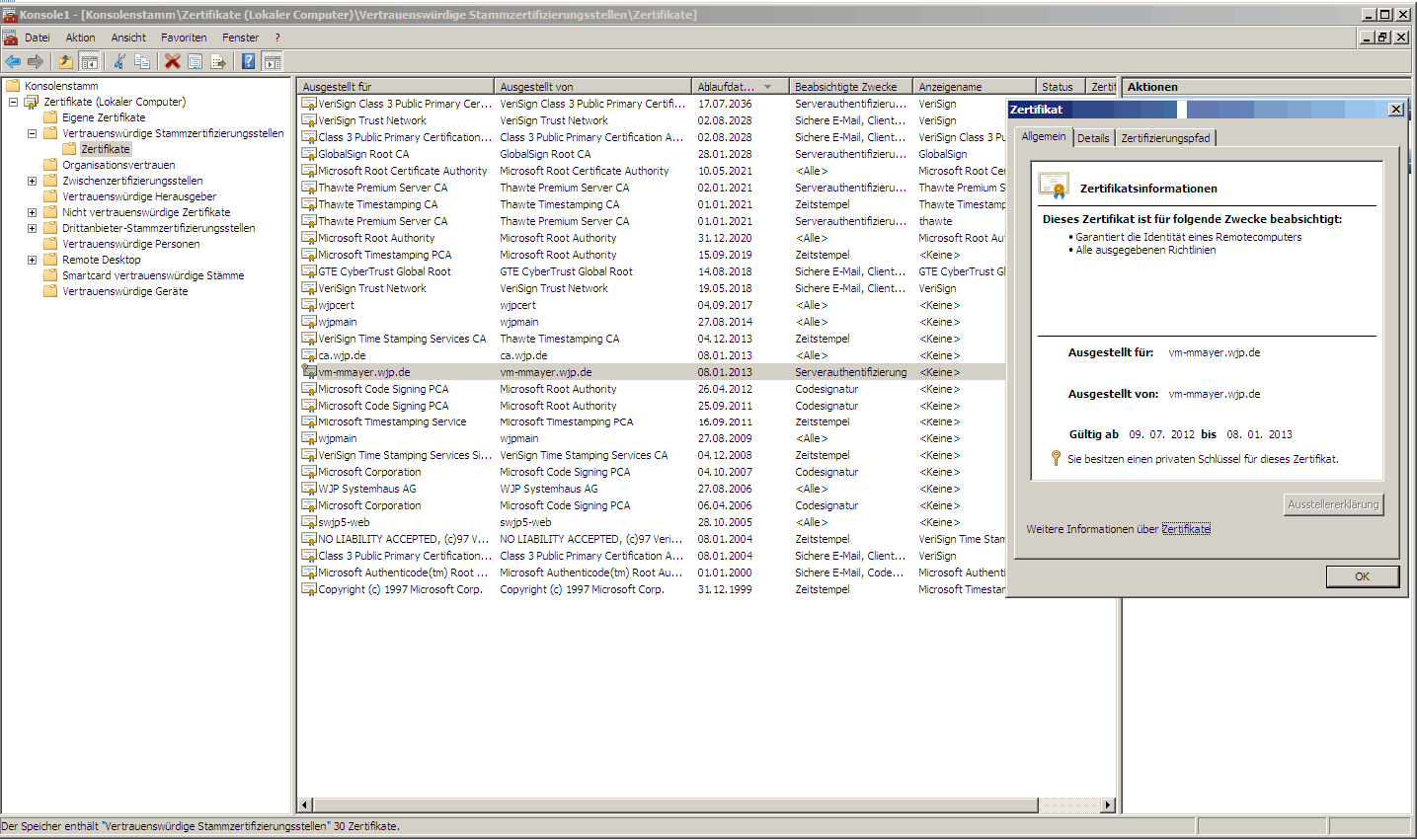Click the Eigene Zertifikate folder icon
Screen dimensions: 1417x840
click(50, 117)
